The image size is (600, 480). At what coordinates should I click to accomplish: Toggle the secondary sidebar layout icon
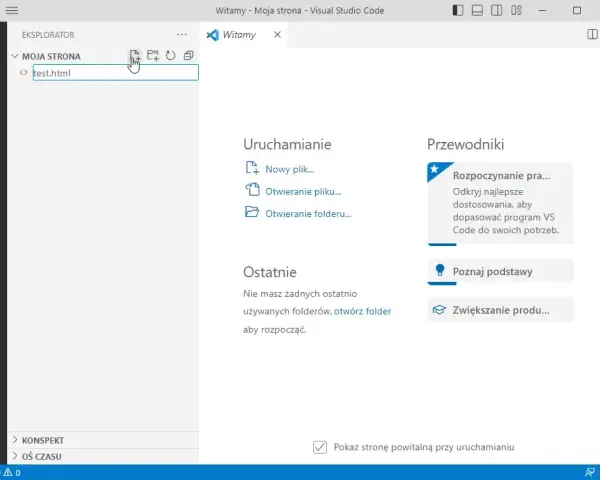pyautogui.click(x=496, y=10)
